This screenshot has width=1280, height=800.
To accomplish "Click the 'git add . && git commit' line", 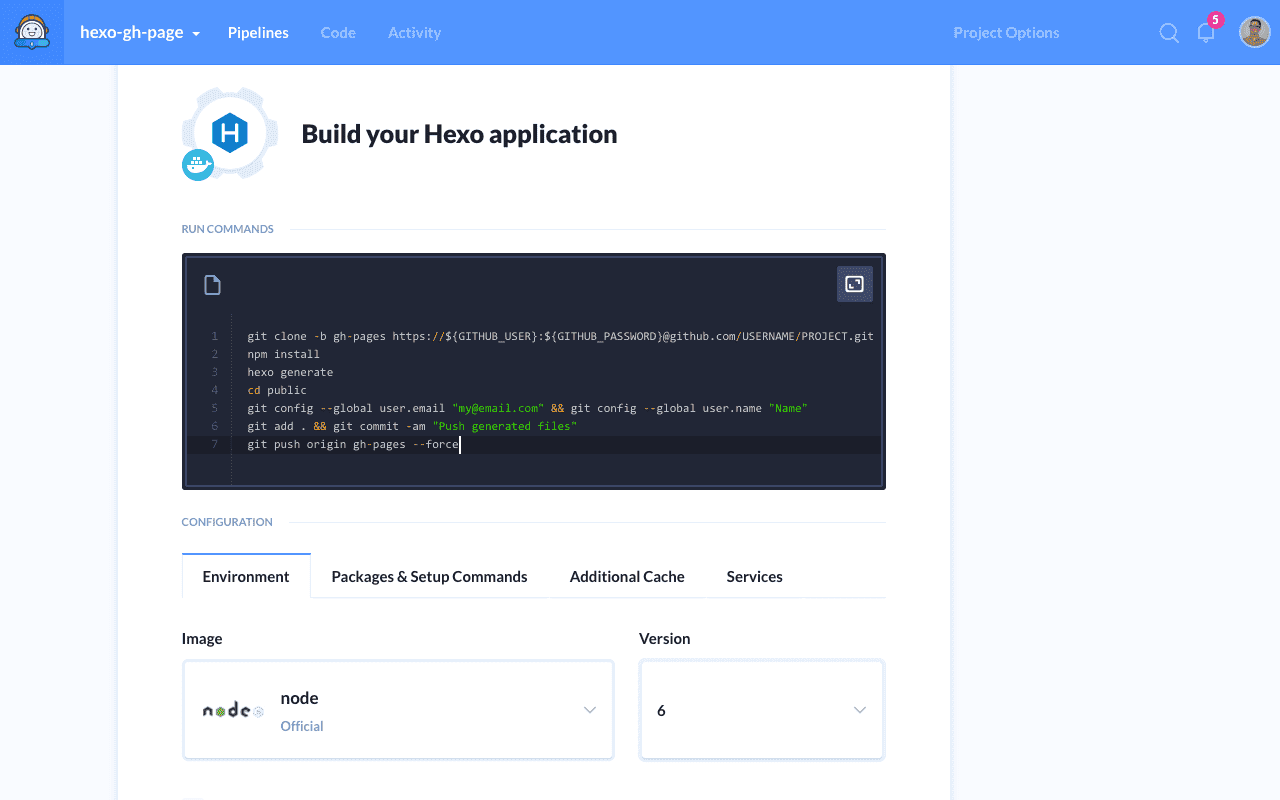I will coord(412,426).
